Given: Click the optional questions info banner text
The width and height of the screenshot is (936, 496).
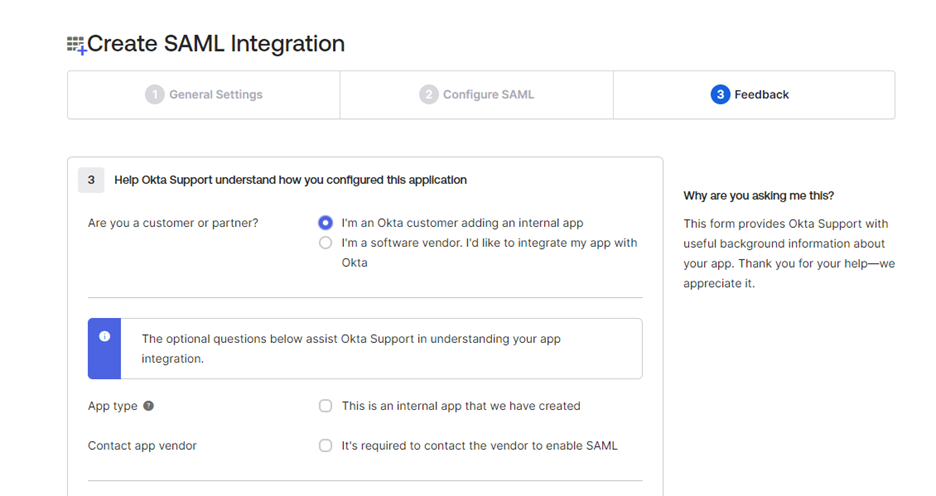Looking at the screenshot, I should pos(351,348).
